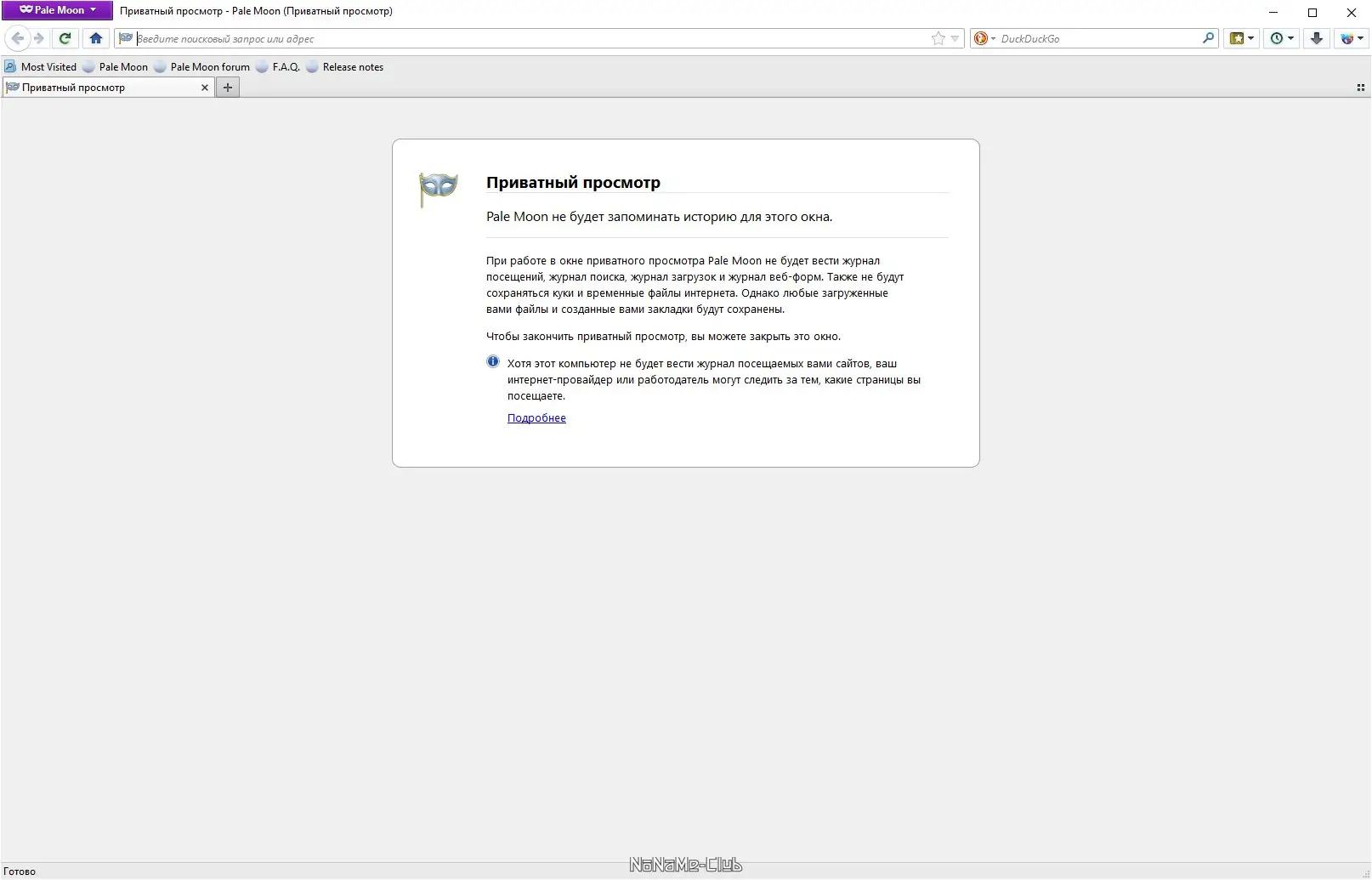Click the Готово status bar text

(20, 871)
